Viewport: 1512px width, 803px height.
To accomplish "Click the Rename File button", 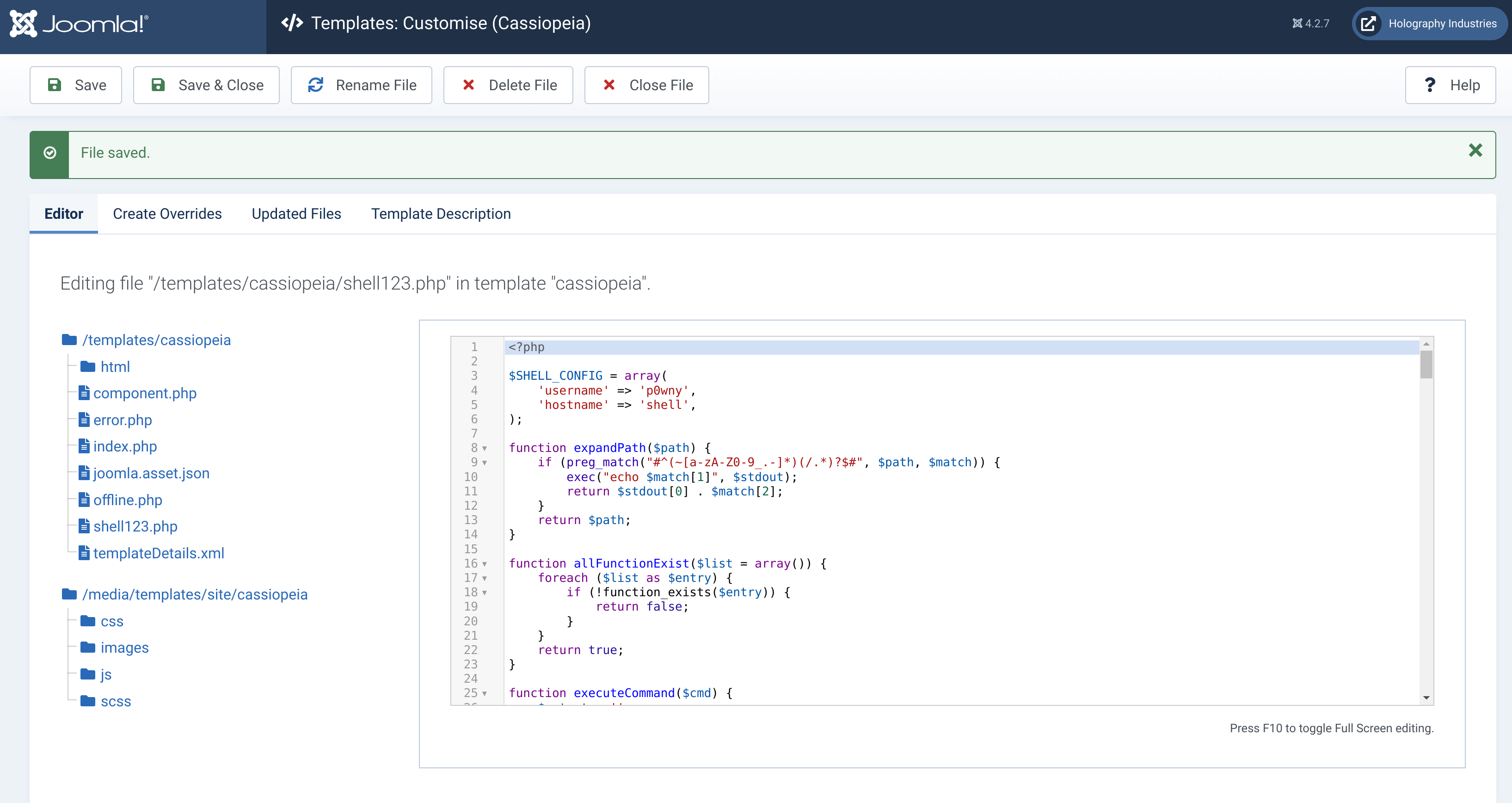I will (x=361, y=85).
